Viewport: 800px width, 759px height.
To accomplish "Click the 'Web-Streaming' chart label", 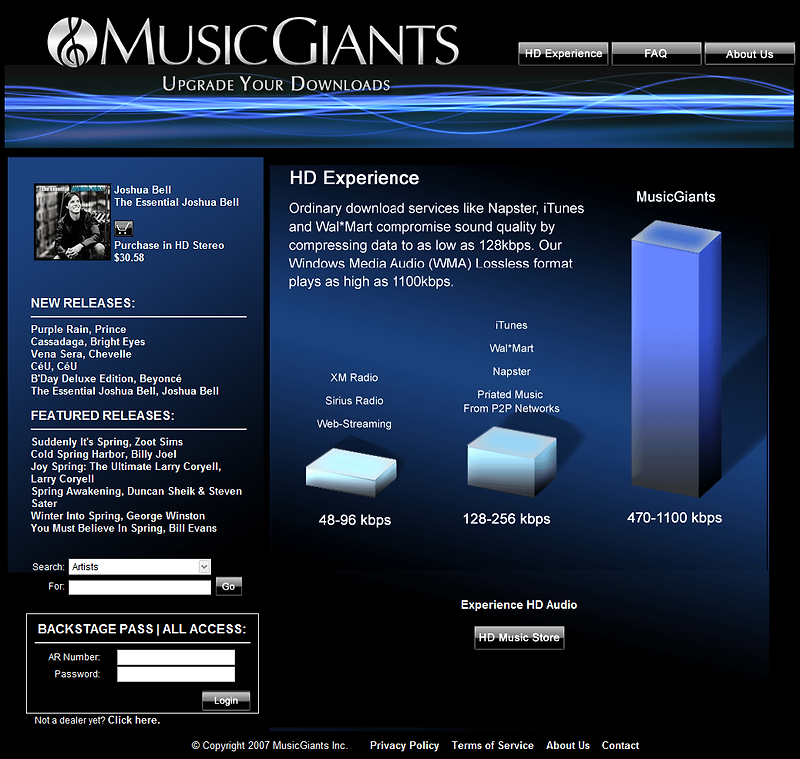I will tap(354, 424).
